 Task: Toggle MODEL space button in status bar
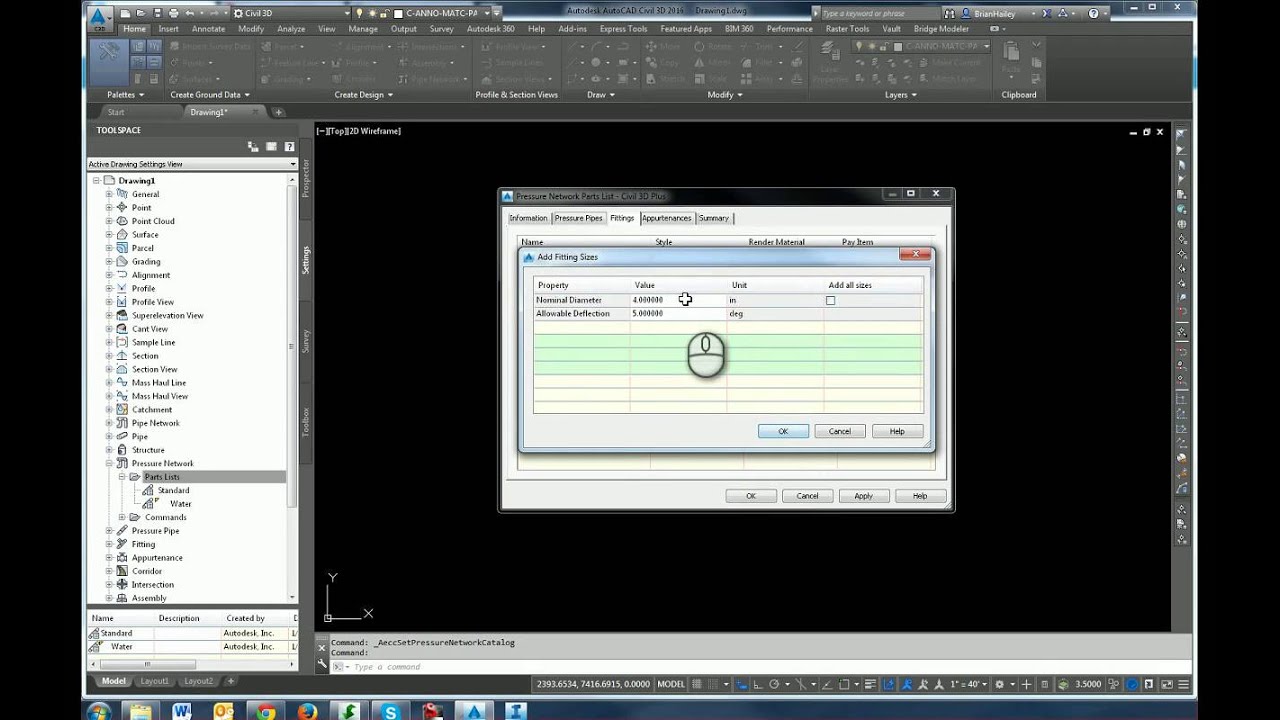(671, 684)
